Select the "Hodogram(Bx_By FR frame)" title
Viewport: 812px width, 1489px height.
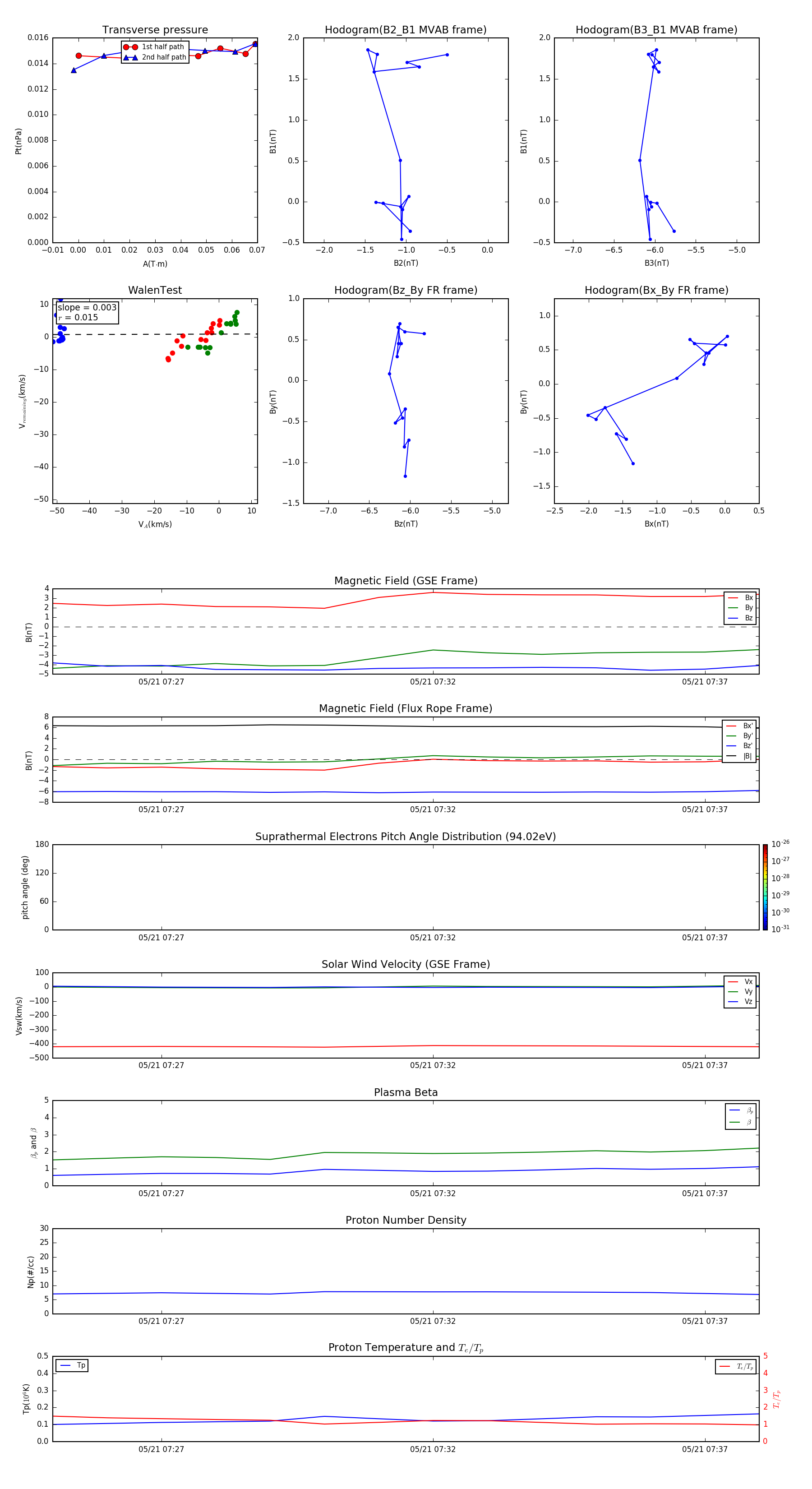[x=656, y=290]
